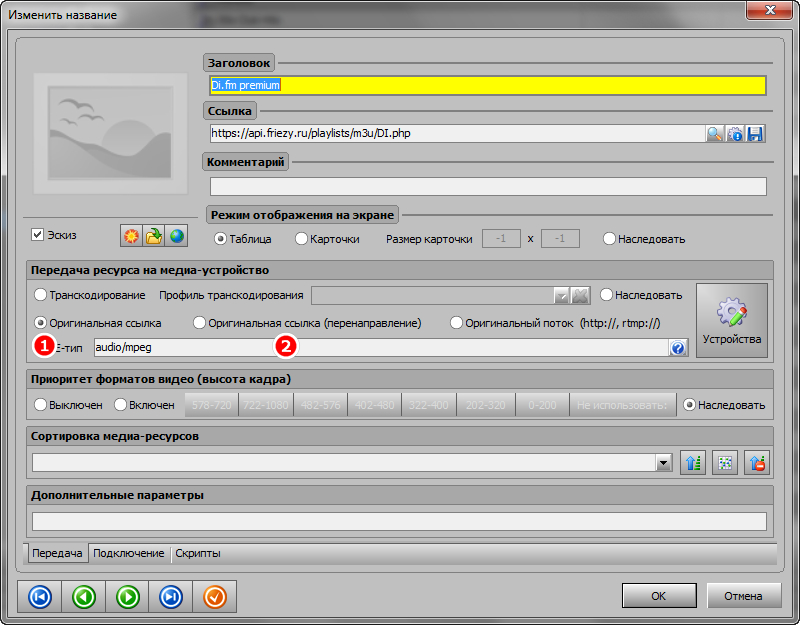Select the Транскодирование radio option
Image resolution: width=800 pixels, height=625 pixels.
tap(41, 295)
